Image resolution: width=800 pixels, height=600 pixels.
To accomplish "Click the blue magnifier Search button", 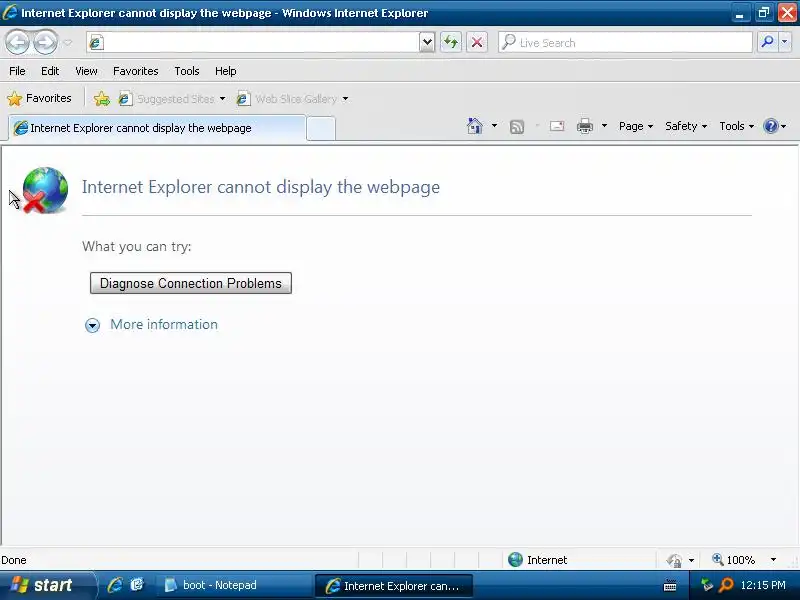I will click(x=767, y=42).
